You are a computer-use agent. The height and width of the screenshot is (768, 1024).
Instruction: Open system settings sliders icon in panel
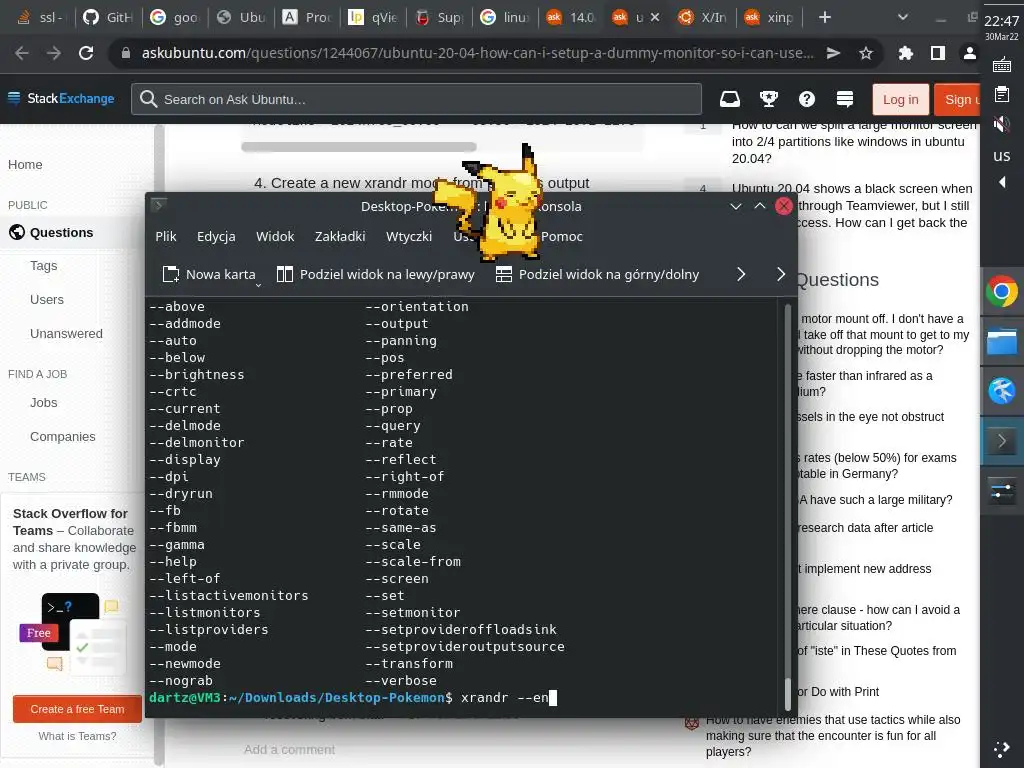click(x=1002, y=491)
